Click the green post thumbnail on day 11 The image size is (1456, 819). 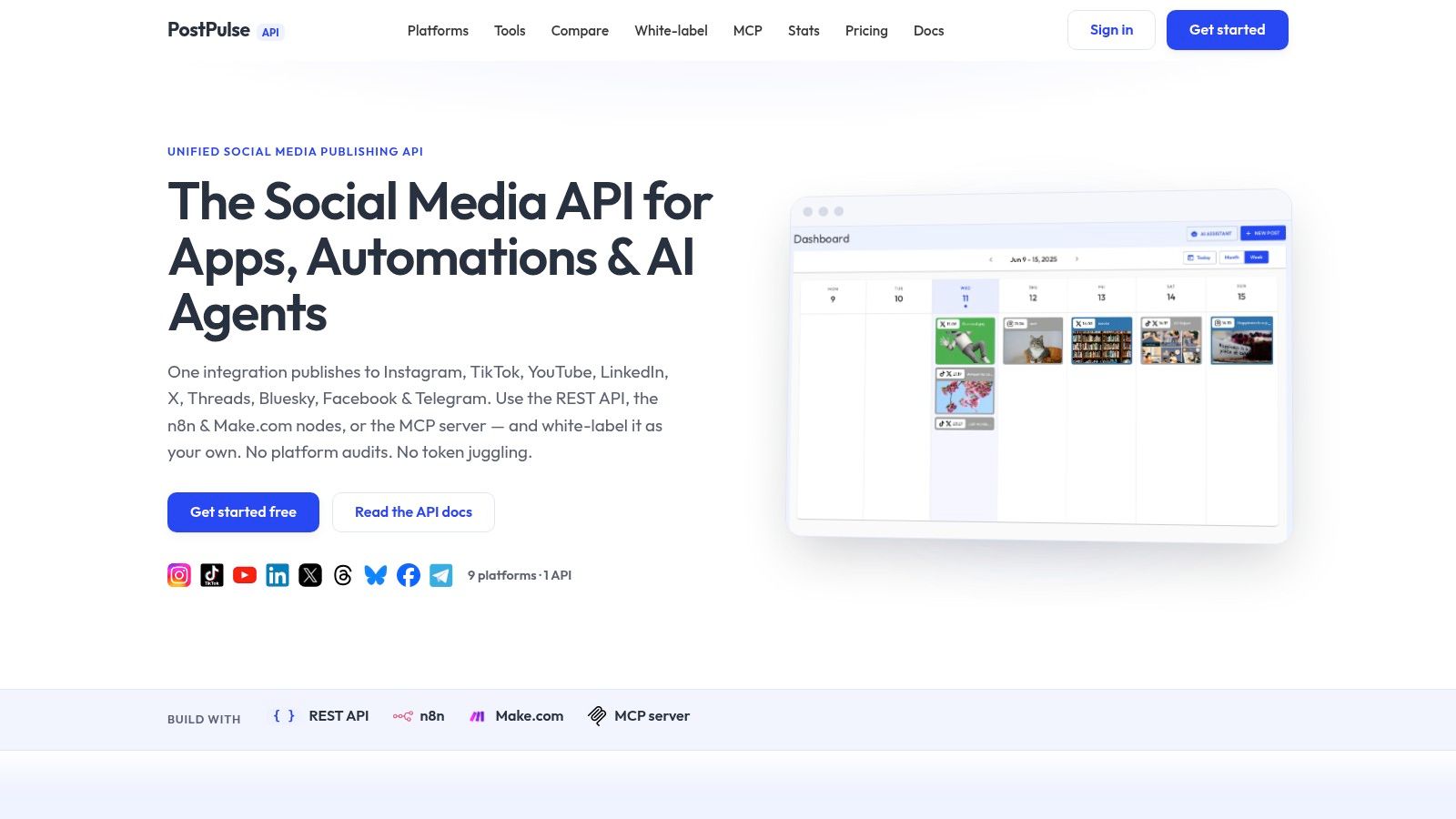965,340
